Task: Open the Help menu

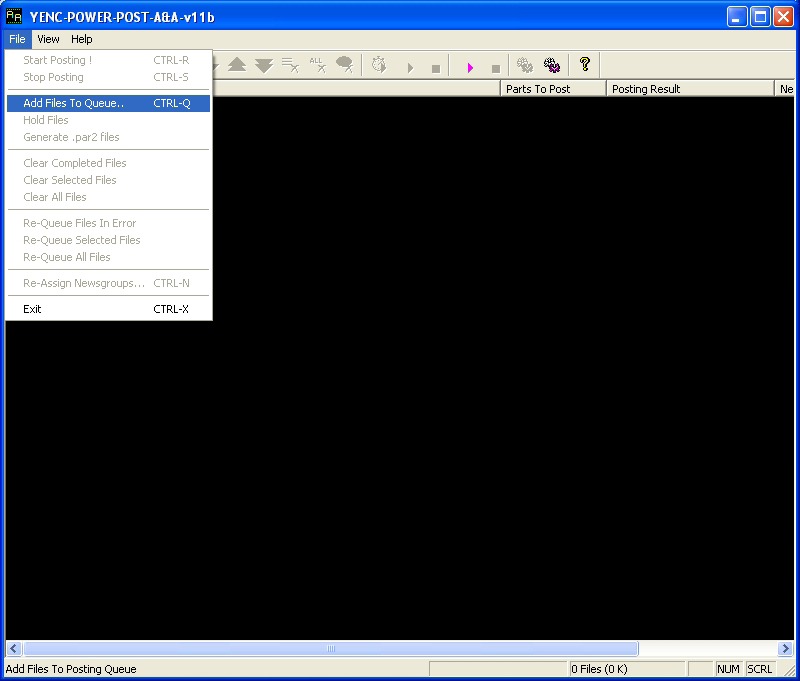Action: tap(82, 39)
